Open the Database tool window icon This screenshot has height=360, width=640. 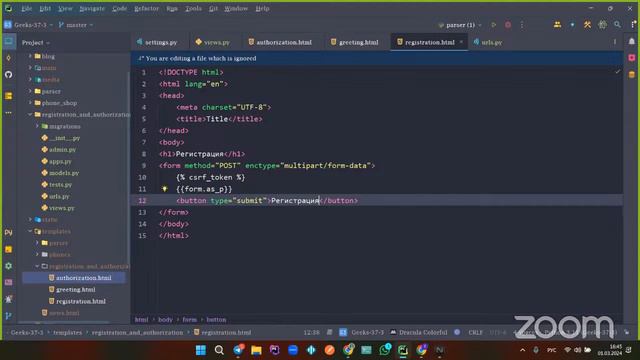tap(631, 74)
